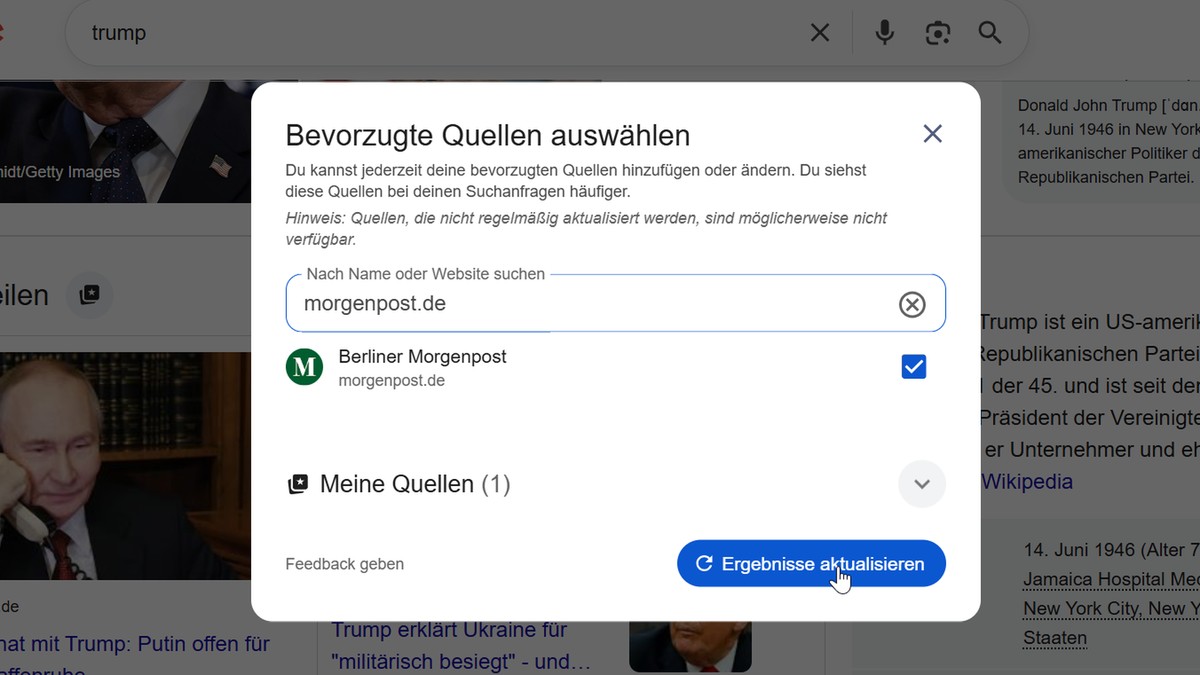Clear the morgenpost.de source search field
The width and height of the screenshot is (1200, 675).
point(912,304)
